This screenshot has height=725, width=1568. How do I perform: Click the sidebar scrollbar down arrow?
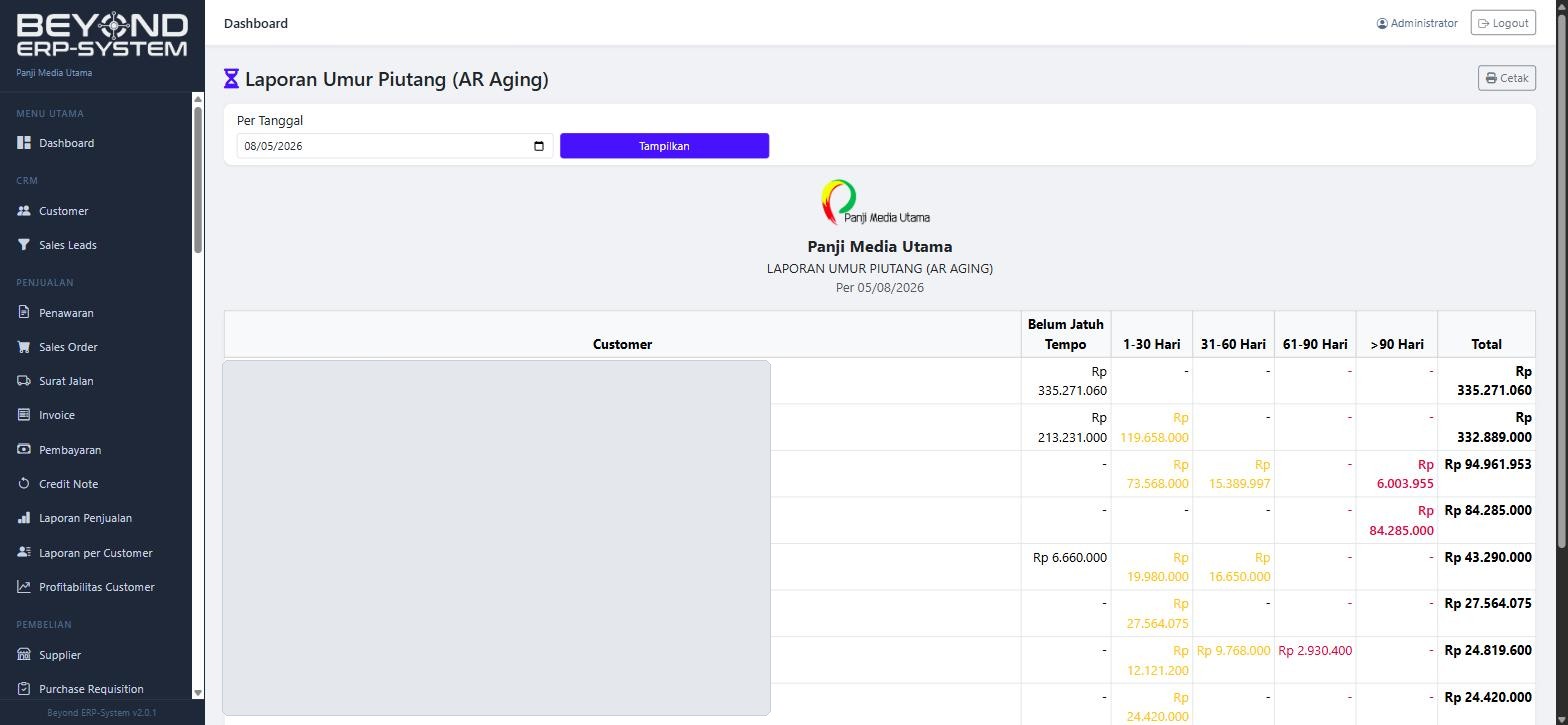tap(198, 692)
